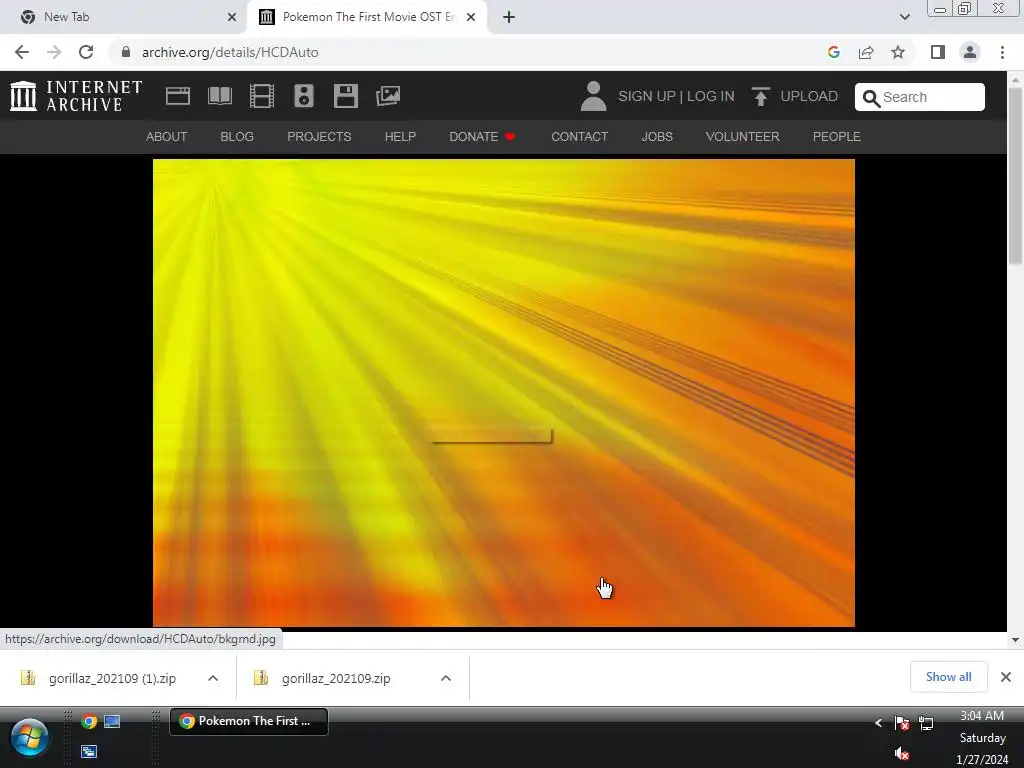This screenshot has width=1024, height=768.
Task: Go back with browser back arrow
Action: (22, 52)
